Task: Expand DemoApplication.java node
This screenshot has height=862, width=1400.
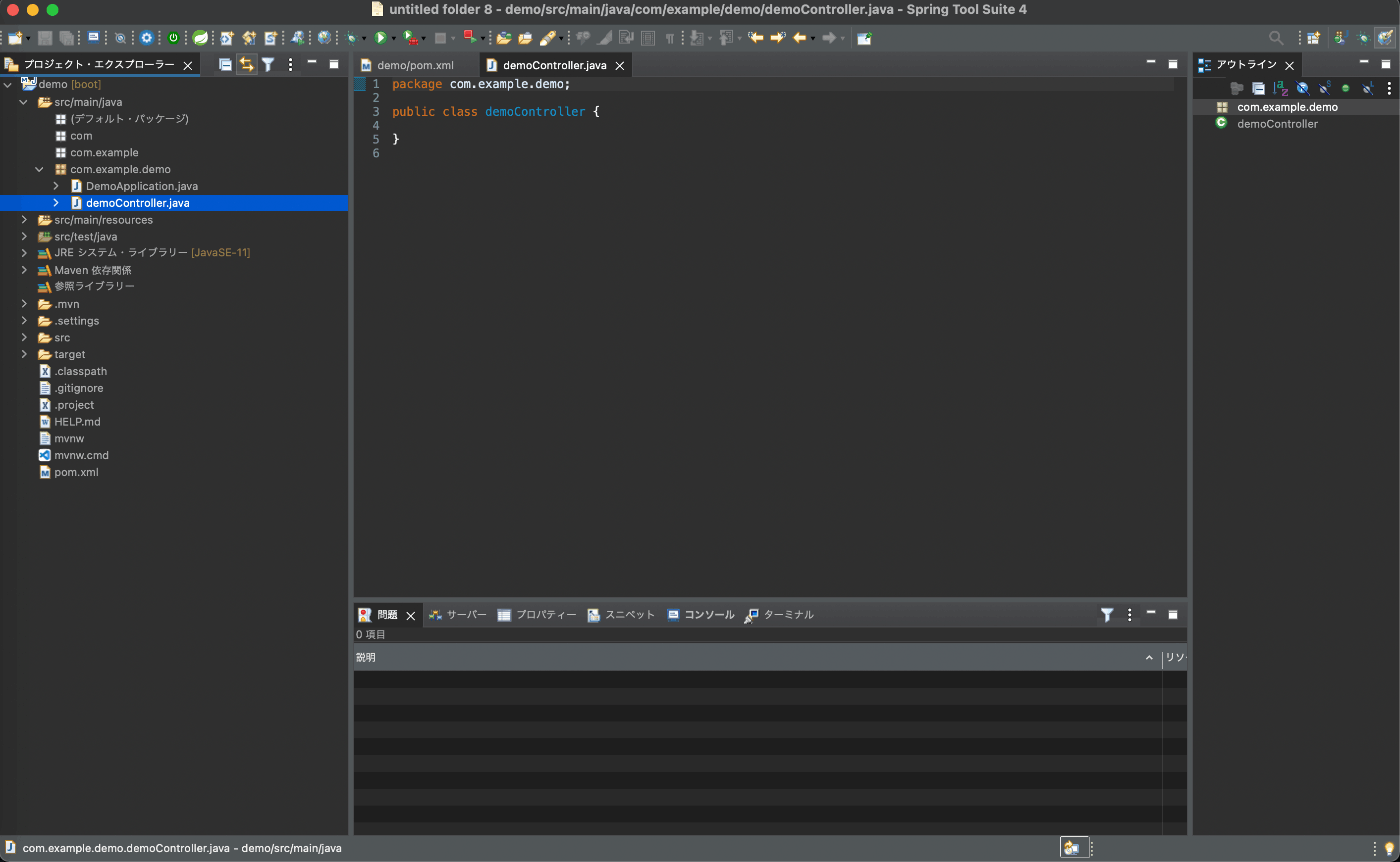Action: [x=56, y=186]
